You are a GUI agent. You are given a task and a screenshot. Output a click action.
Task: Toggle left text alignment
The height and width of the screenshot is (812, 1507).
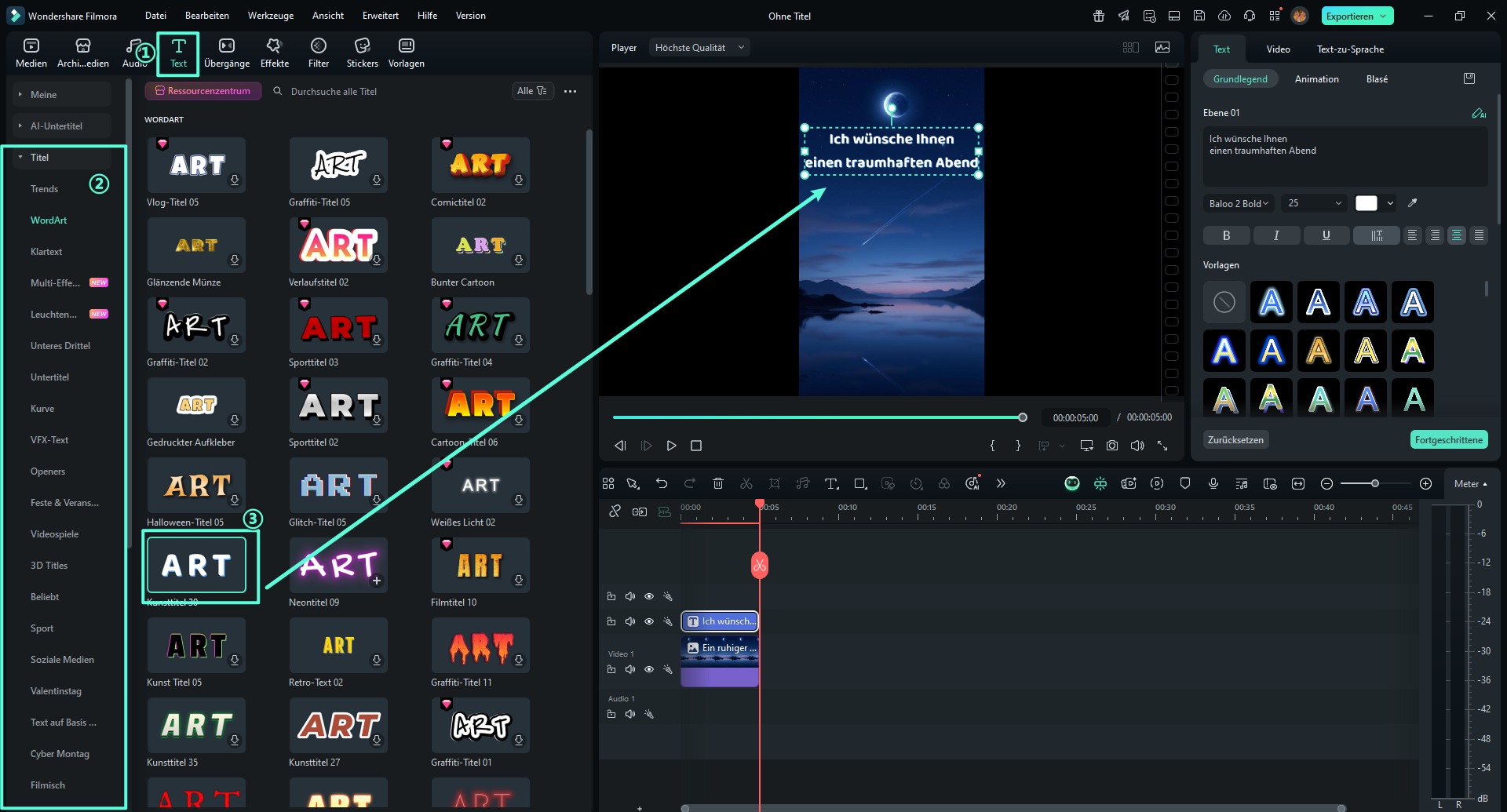tap(1412, 235)
